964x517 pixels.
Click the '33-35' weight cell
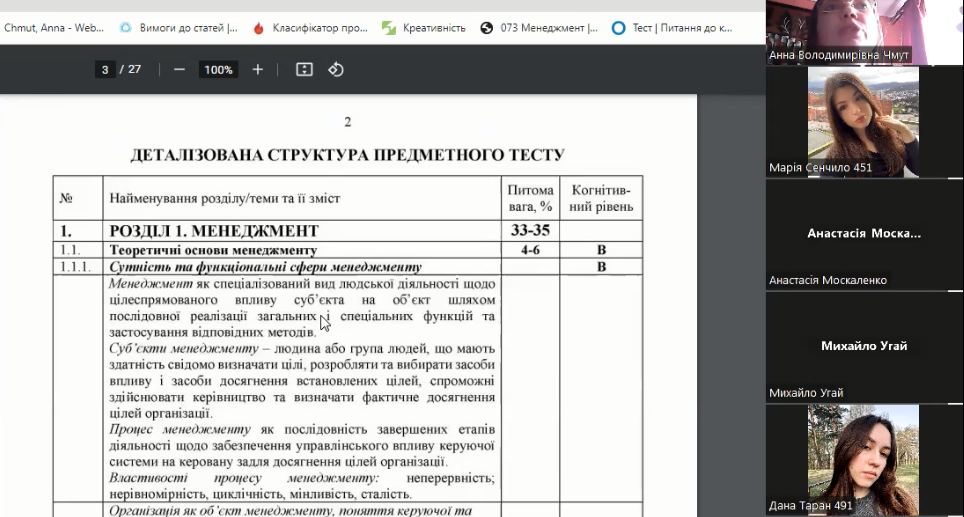coord(530,231)
